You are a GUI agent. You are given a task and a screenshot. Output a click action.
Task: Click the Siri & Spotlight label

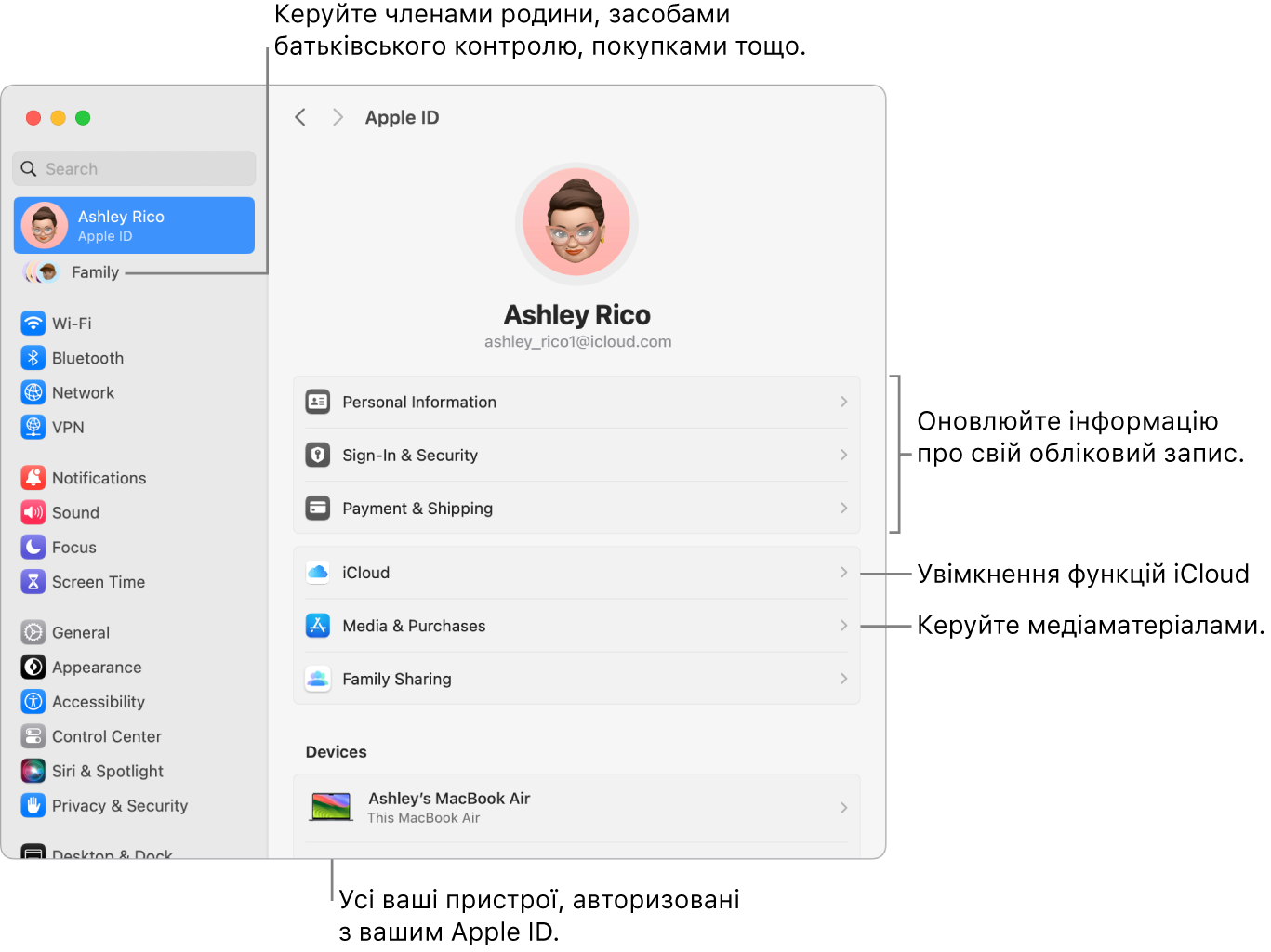point(108,771)
